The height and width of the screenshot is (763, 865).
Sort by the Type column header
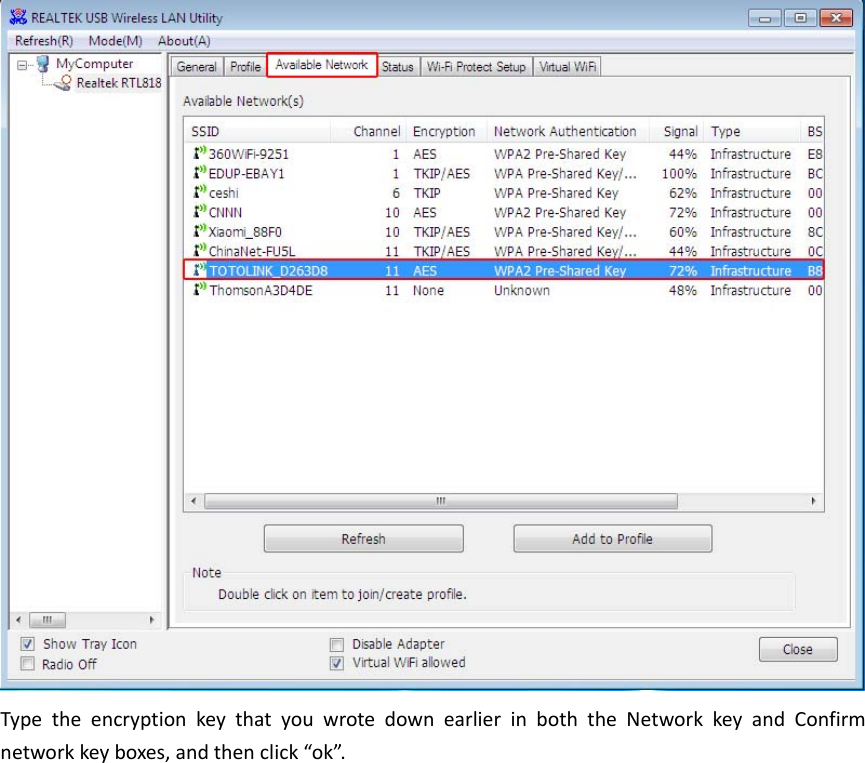coord(752,131)
